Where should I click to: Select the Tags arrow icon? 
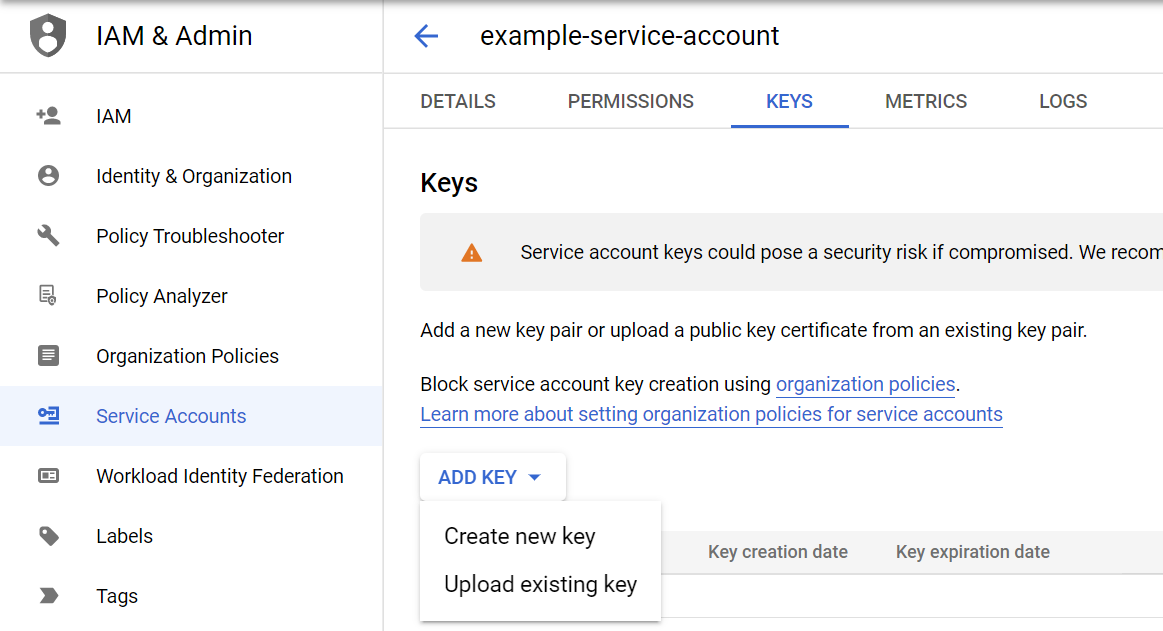click(x=48, y=595)
